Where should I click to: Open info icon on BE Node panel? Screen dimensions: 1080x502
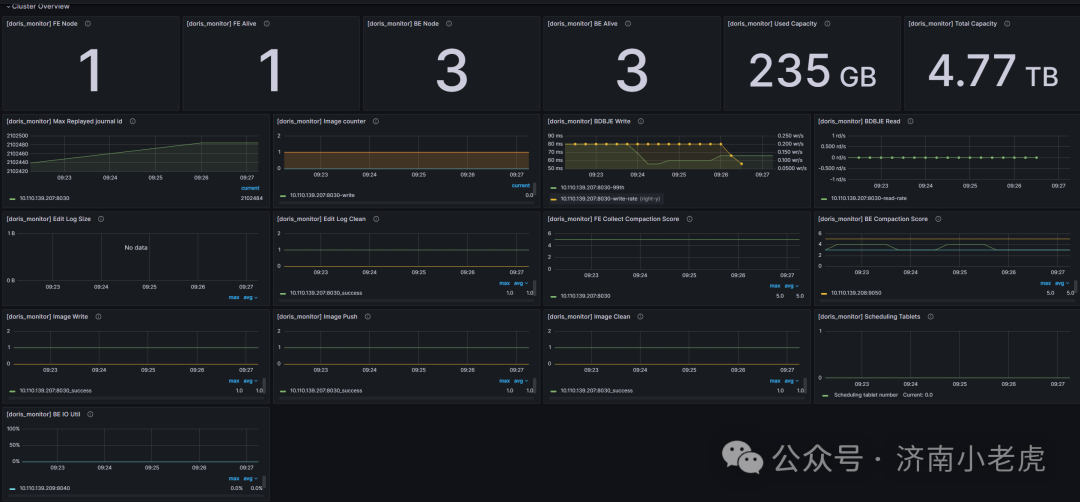(448, 23)
